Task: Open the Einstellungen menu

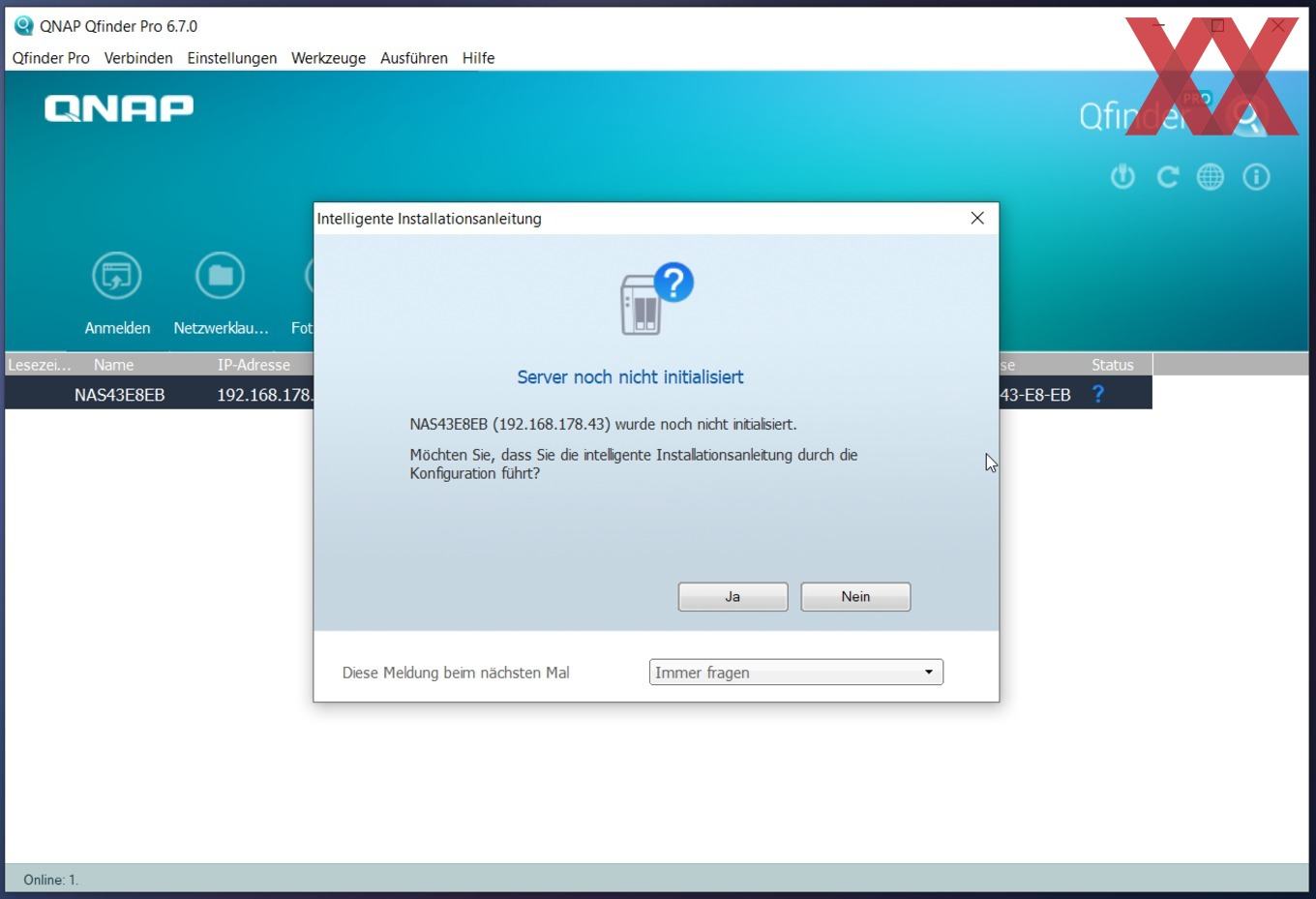Action: pos(232,58)
